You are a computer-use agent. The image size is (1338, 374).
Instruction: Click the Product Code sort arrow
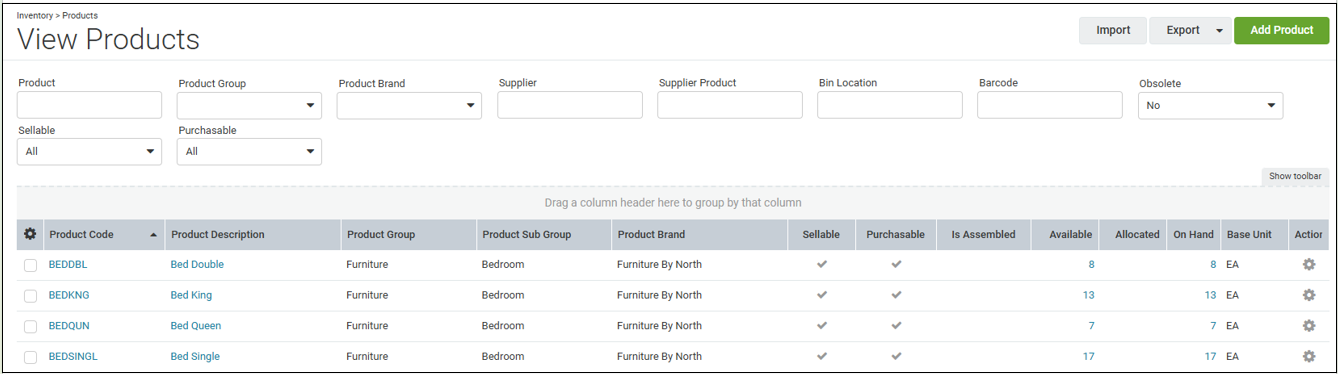(153, 235)
